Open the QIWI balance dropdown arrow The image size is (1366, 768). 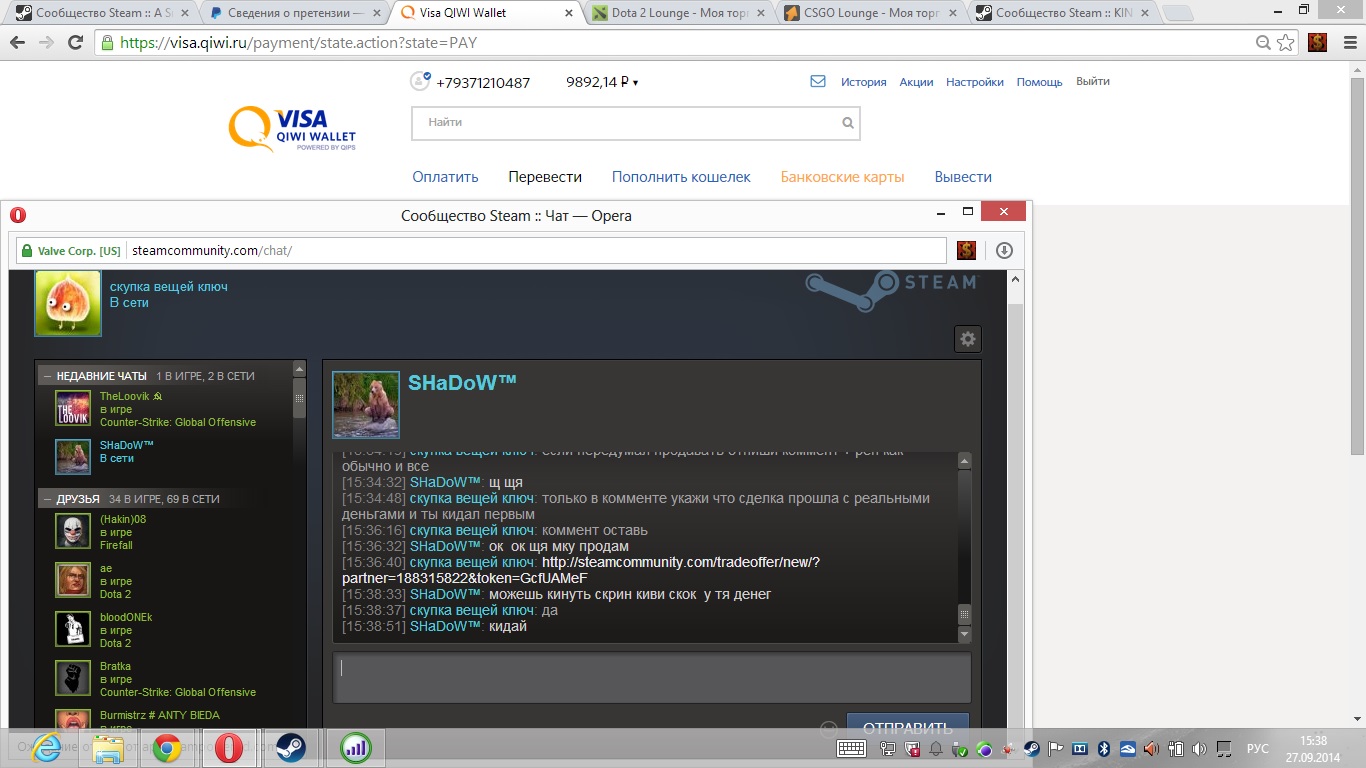pyautogui.click(x=635, y=83)
